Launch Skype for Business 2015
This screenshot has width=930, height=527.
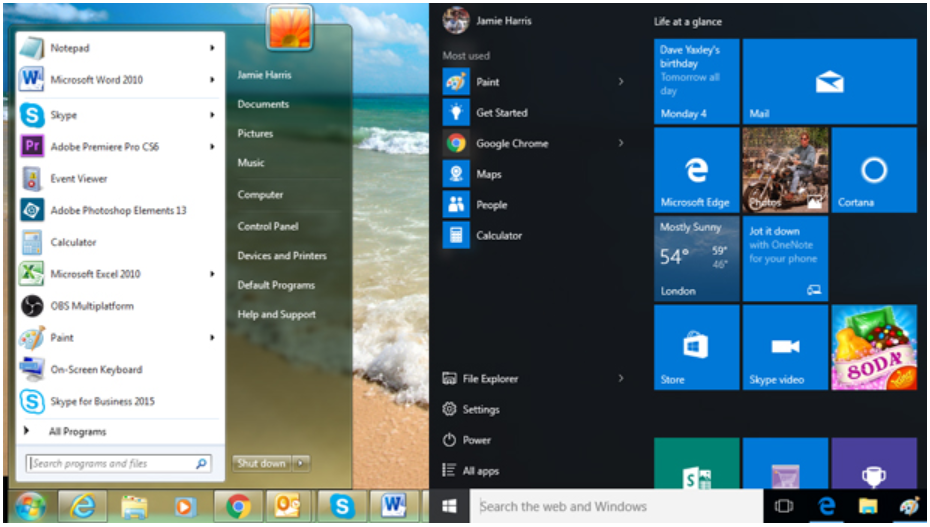tap(119, 401)
